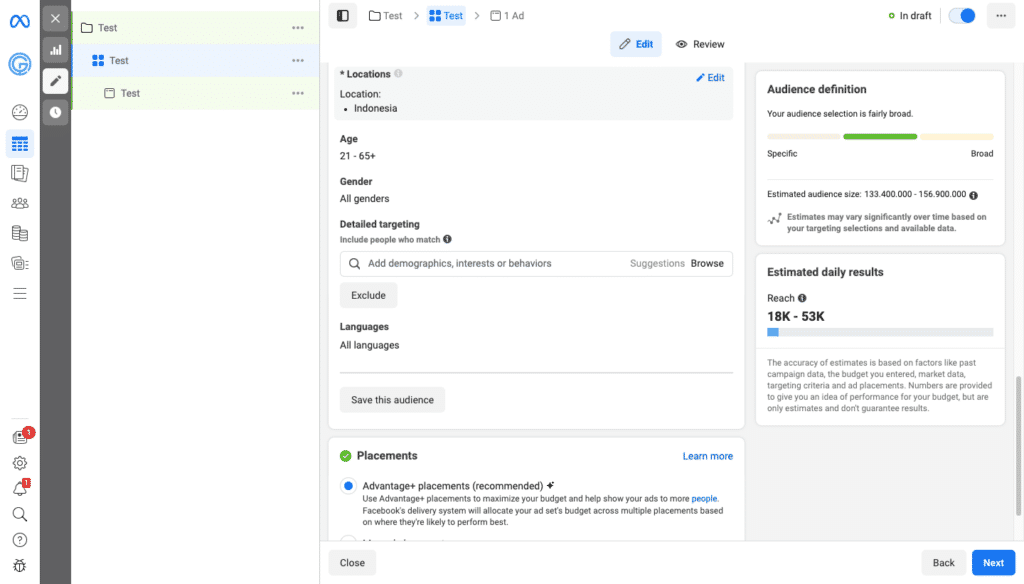Open top-right more actions menu
The width and height of the screenshot is (1024, 584).
click(1001, 16)
